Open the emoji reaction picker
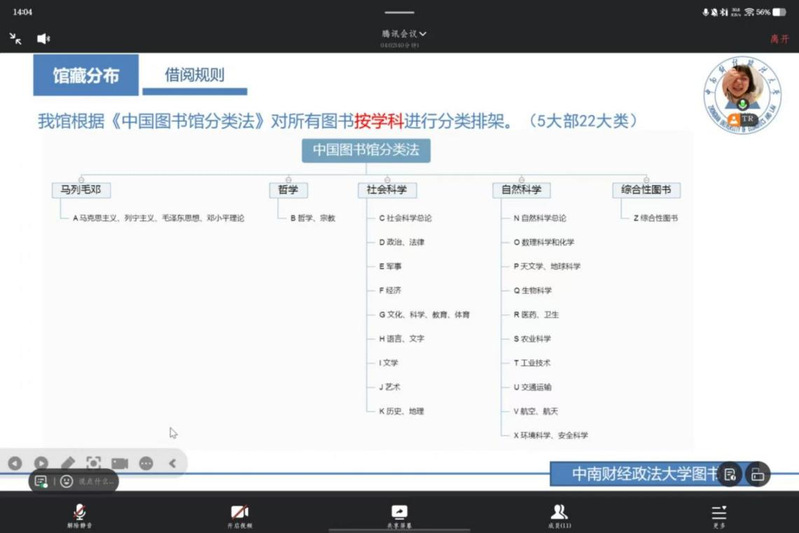The height and width of the screenshot is (533, 799). tap(66, 481)
